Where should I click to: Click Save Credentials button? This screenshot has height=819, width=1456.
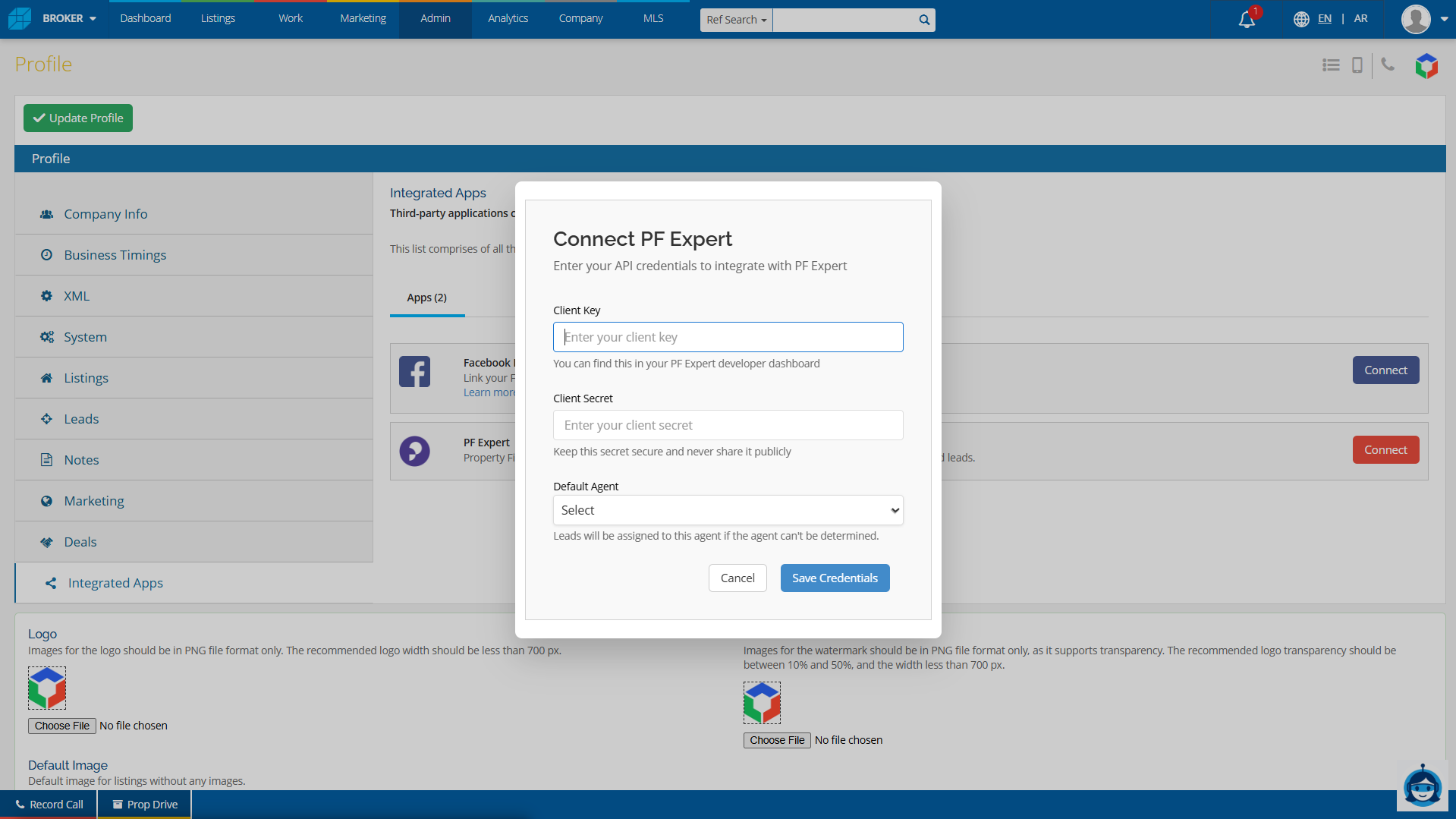point(835,578)
